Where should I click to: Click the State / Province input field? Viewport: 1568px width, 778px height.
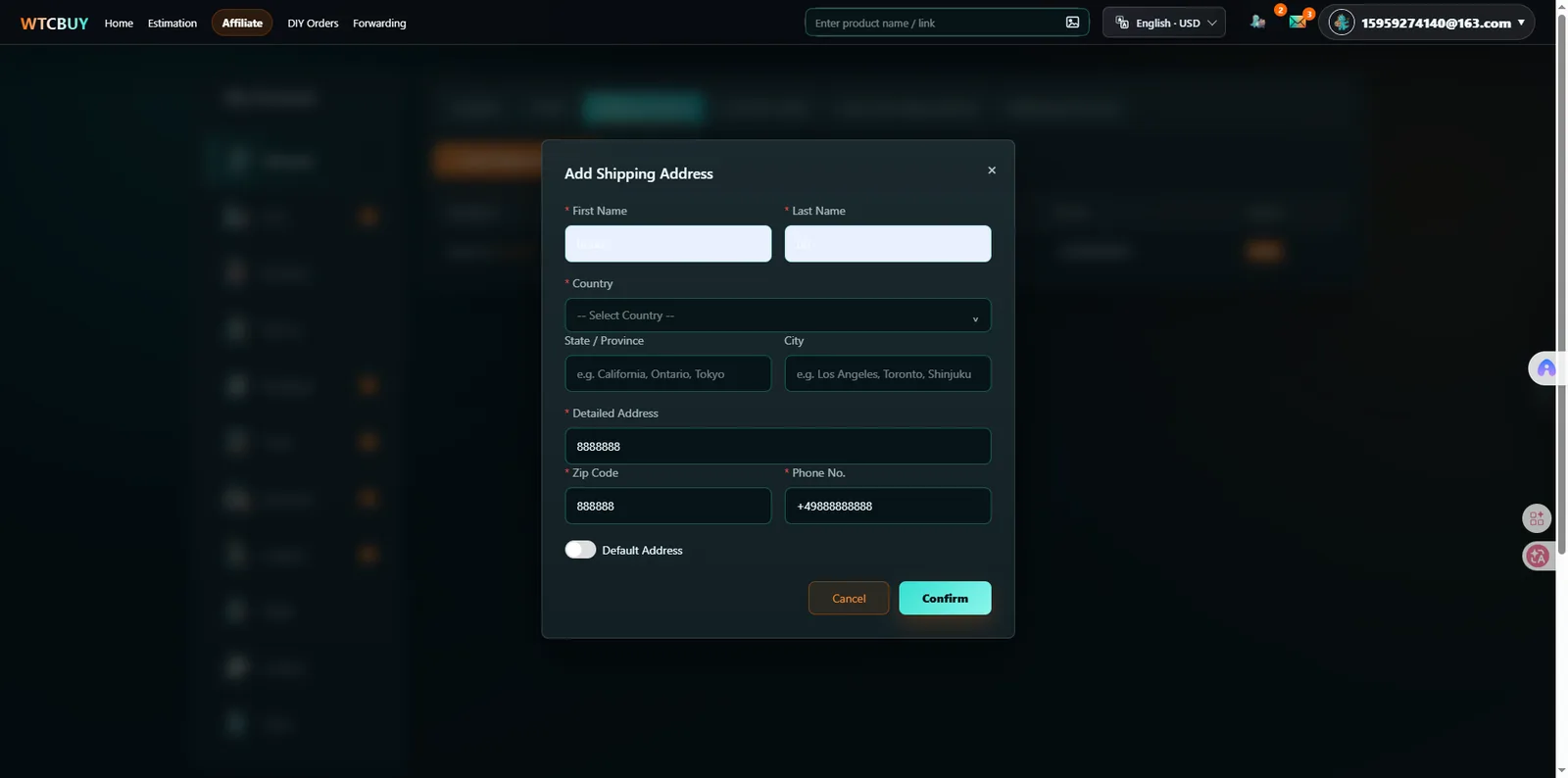[667, 373]
